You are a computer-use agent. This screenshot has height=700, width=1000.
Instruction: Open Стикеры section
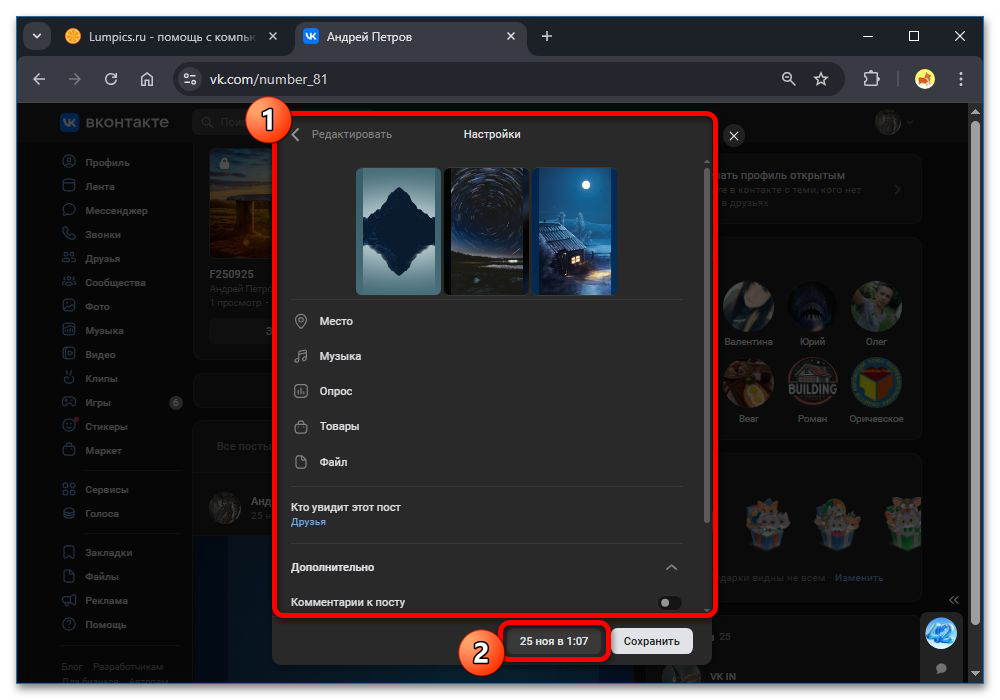pyautogui.click(x=95, y=427)
